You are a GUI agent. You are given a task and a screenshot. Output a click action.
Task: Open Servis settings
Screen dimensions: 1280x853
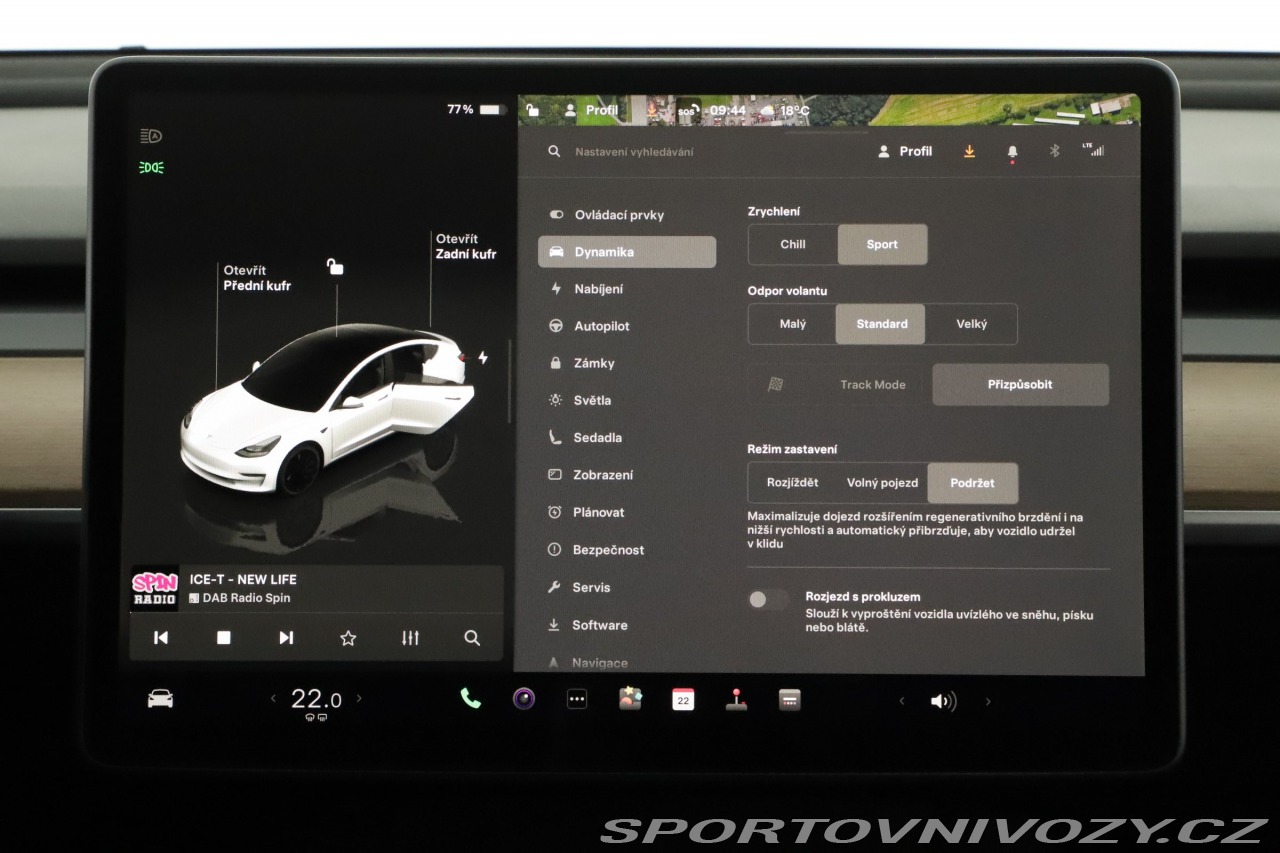point(627,587)
